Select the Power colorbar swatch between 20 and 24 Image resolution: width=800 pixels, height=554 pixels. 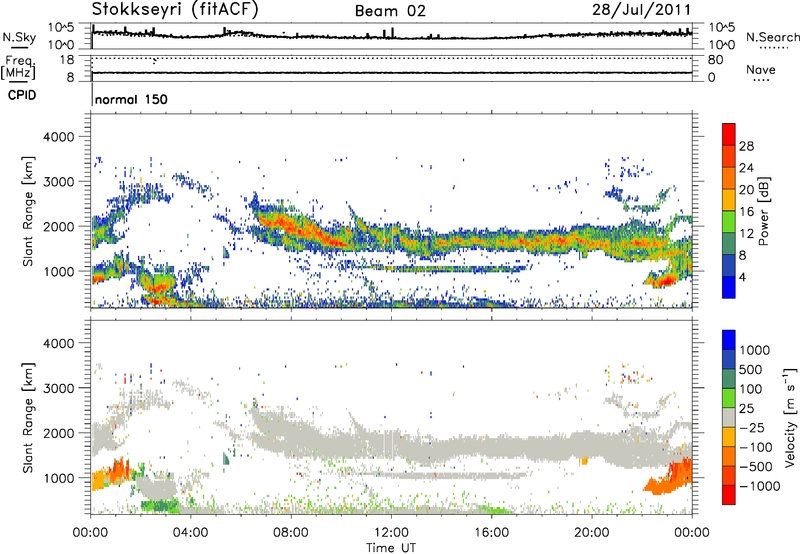[x=729, y=178]
